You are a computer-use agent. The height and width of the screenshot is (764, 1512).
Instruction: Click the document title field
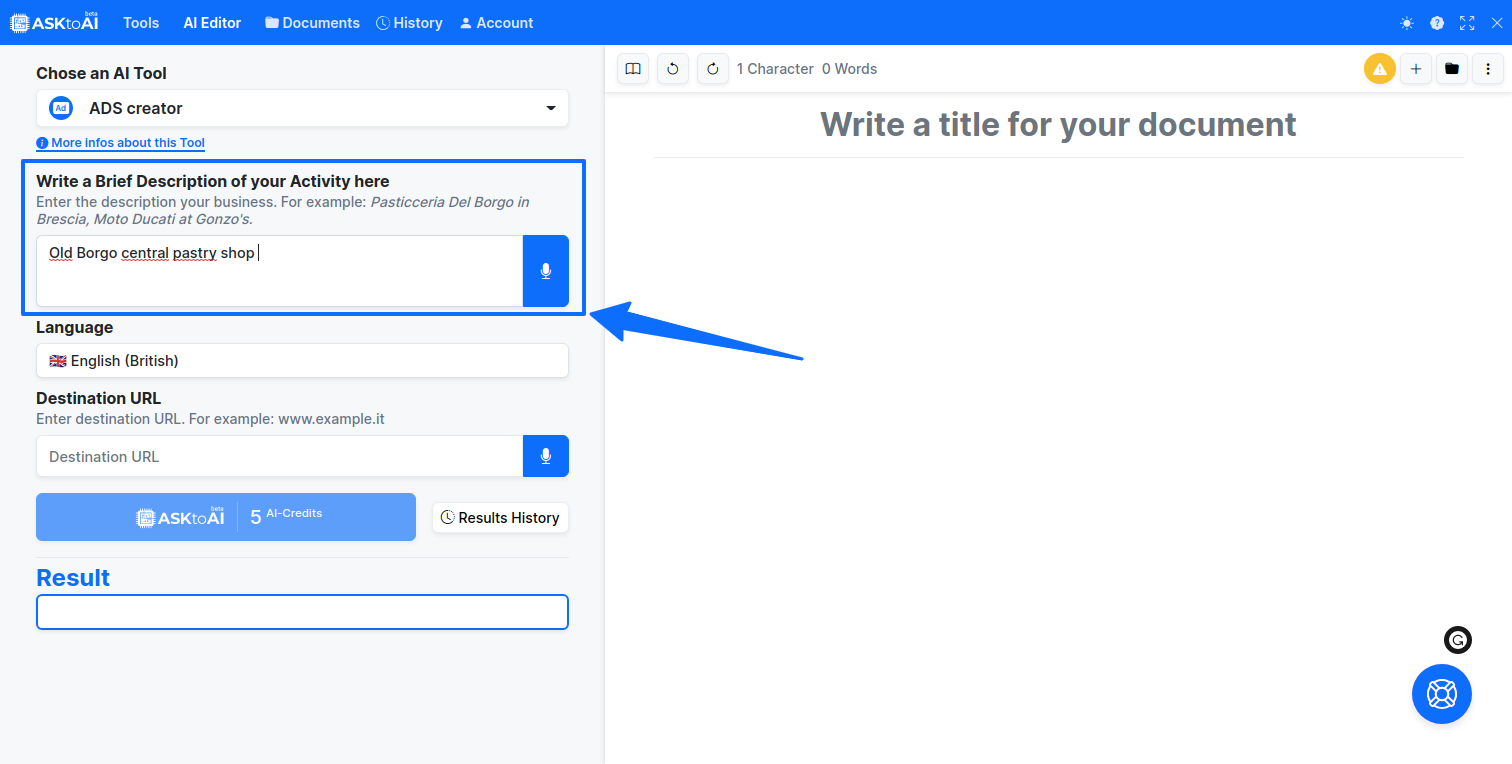1058,124
